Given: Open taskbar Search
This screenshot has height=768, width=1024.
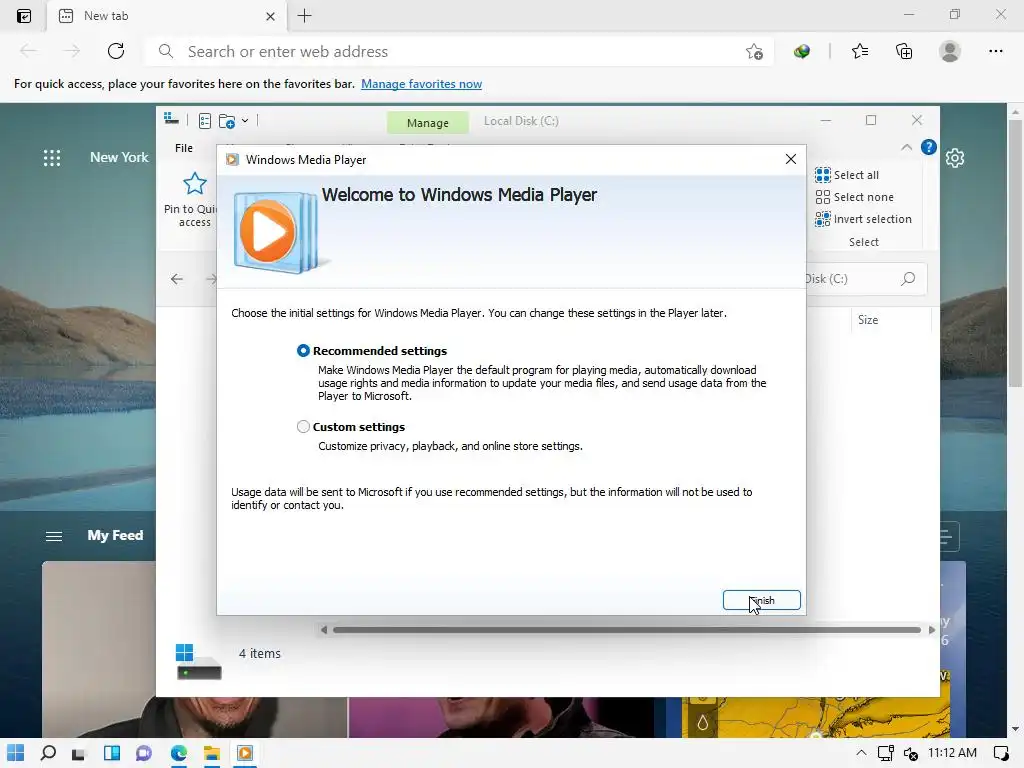Looking at the screenshot, I should 48,753.
